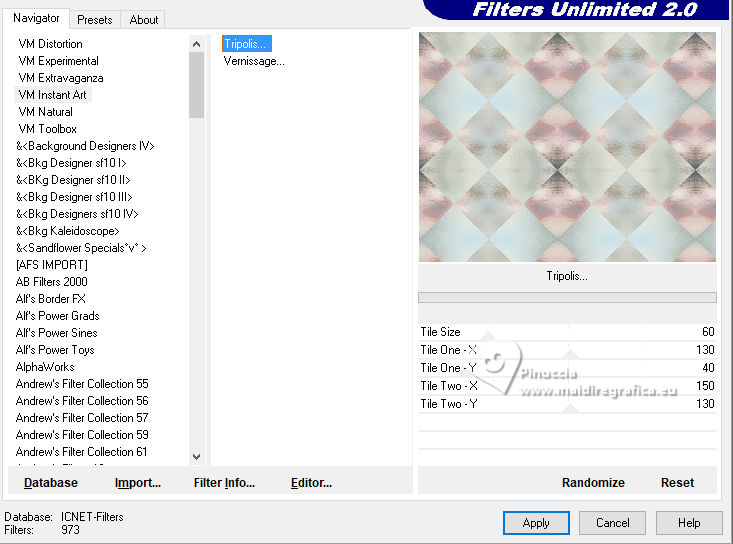Select Andrew's Filter Collection 57

pos(82,418)
